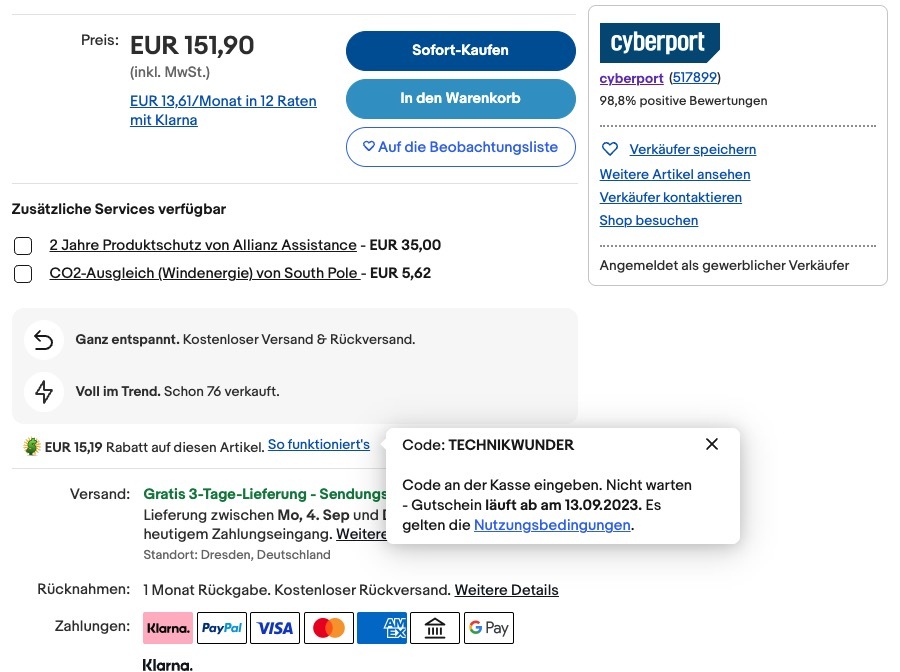Viewport: 900px width, 672px height.
Task: Open the Klarna 12 Raten link
Action: pos(223,110)
